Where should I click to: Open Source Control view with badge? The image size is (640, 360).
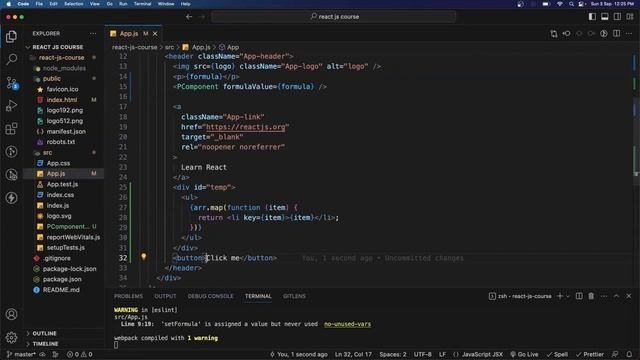11,83
